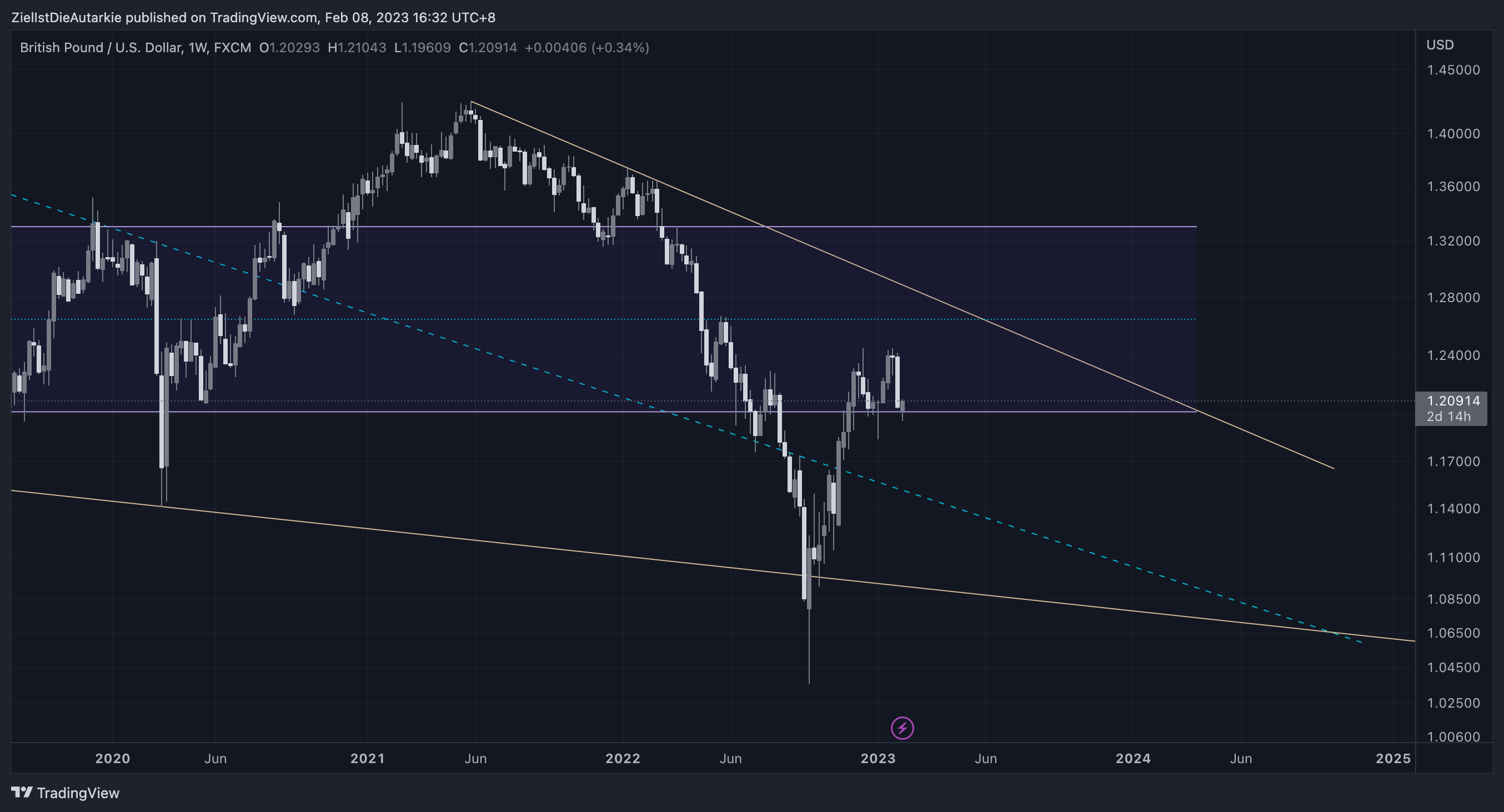Click the 2020 label on time axis
1504x812 pixels.
113,758
